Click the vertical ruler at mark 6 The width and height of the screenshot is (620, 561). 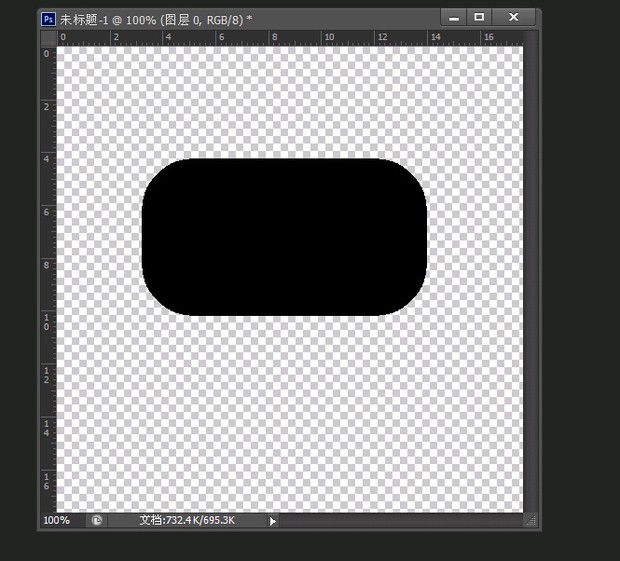click(47, 211)
